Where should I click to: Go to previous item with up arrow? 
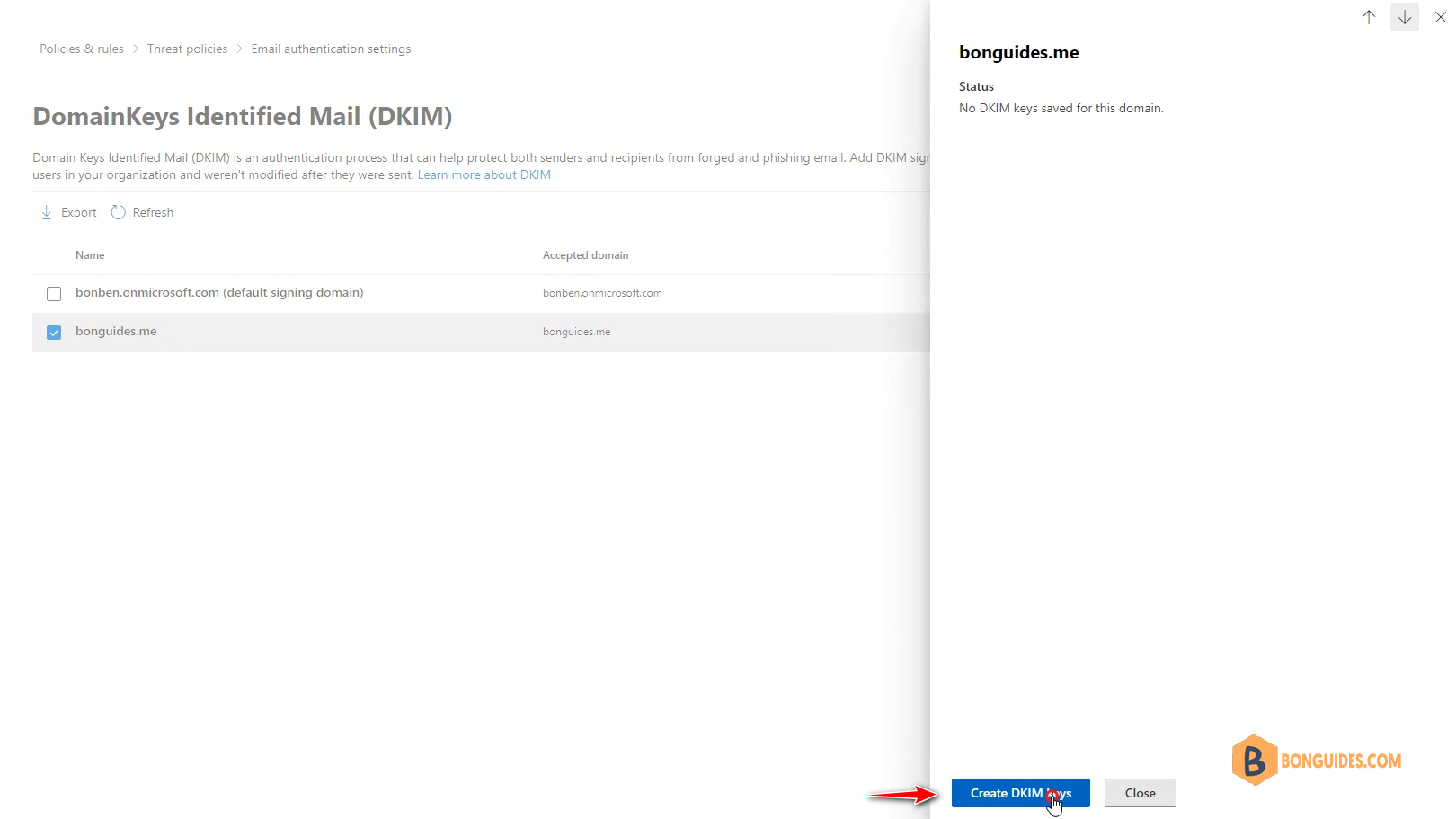click(1369, 17)
